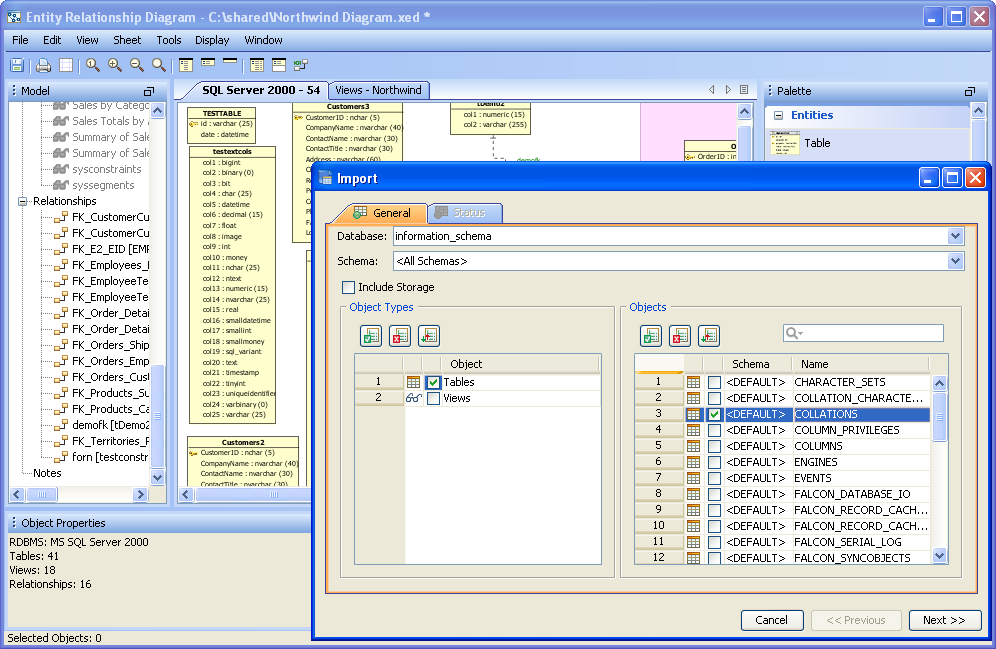The width and height of the screenshot is (996, 649).
Task: Click the next sheet arrow icon
Action: coord(728,90)
